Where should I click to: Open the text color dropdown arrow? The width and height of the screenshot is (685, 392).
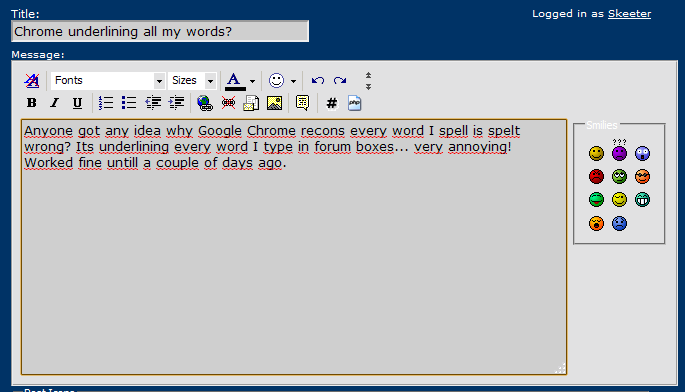pos(252,81)
